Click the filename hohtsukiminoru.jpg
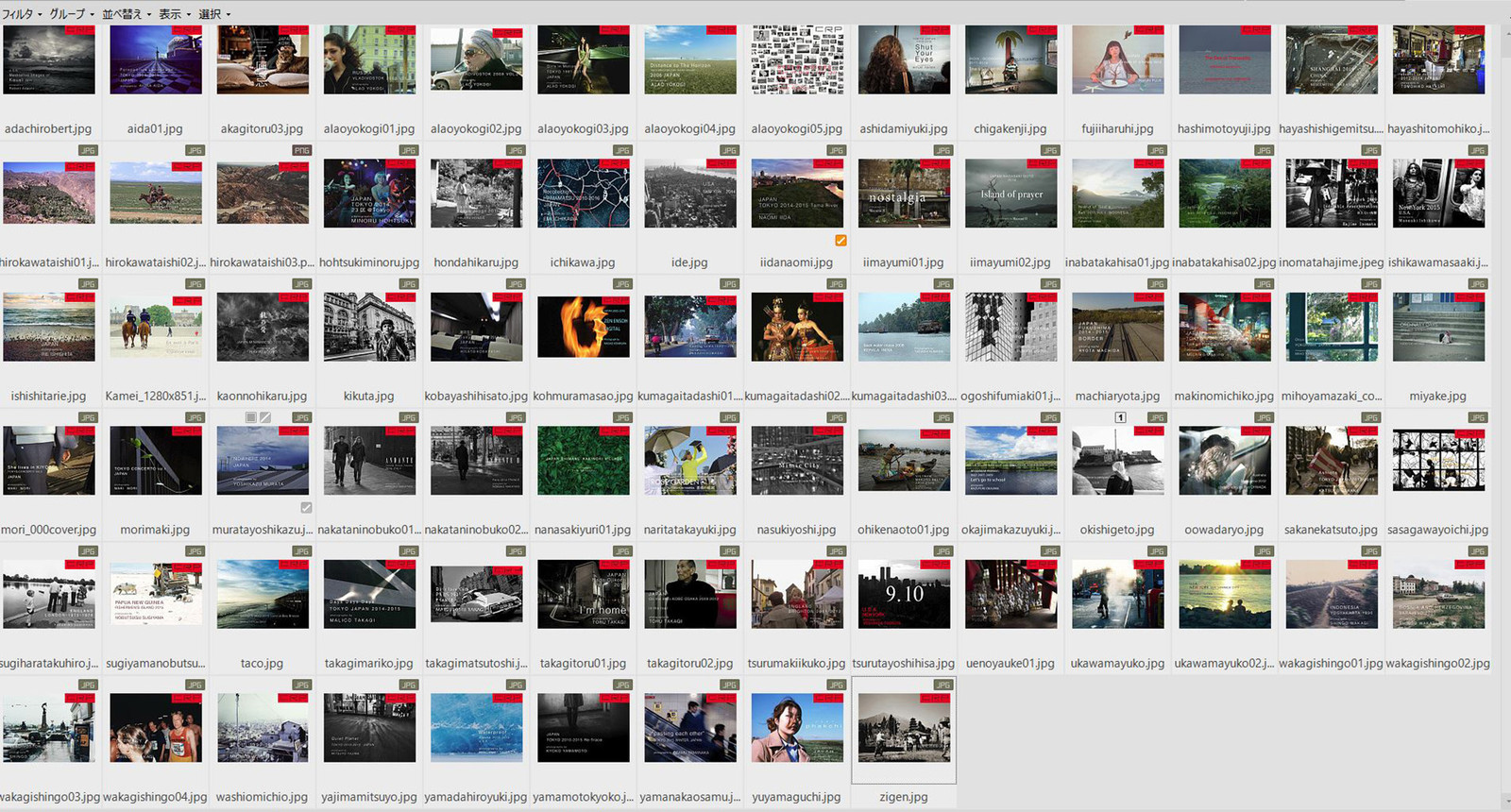The height and width of the screenshot is (812, 1511). [x=369, y=262]
